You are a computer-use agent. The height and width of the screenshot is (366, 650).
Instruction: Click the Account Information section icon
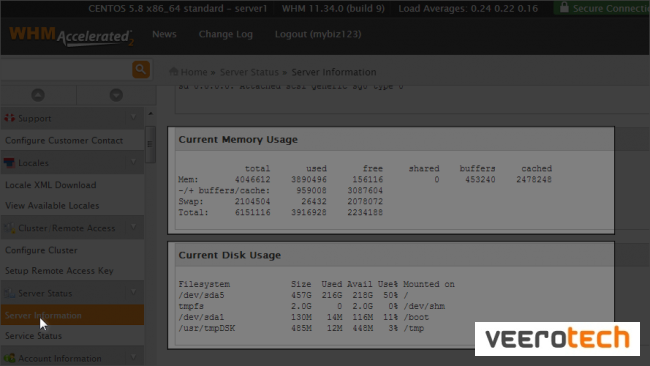9,358
